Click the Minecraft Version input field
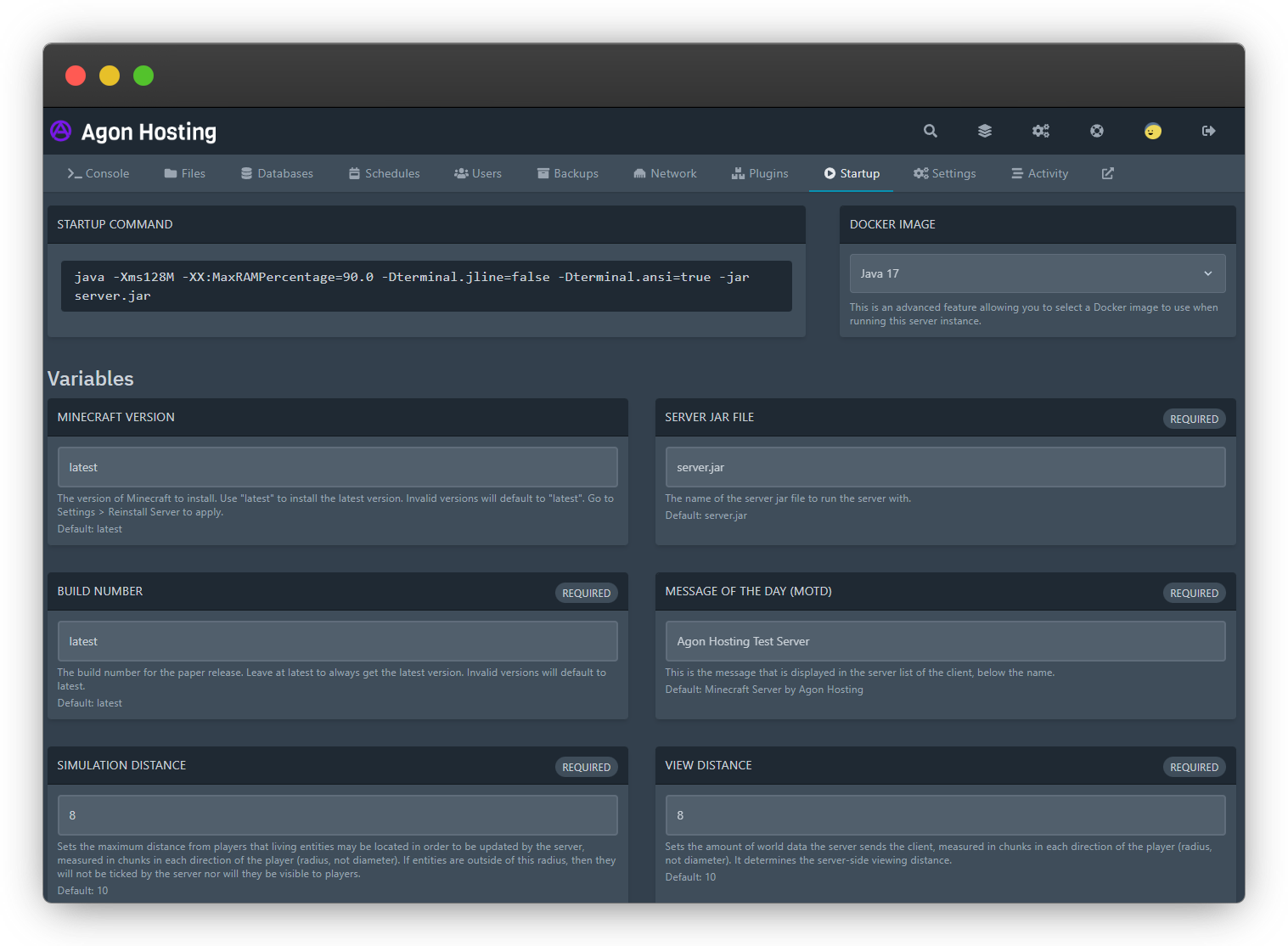The height and width of the screenshot is (946, 1288). 337,467
